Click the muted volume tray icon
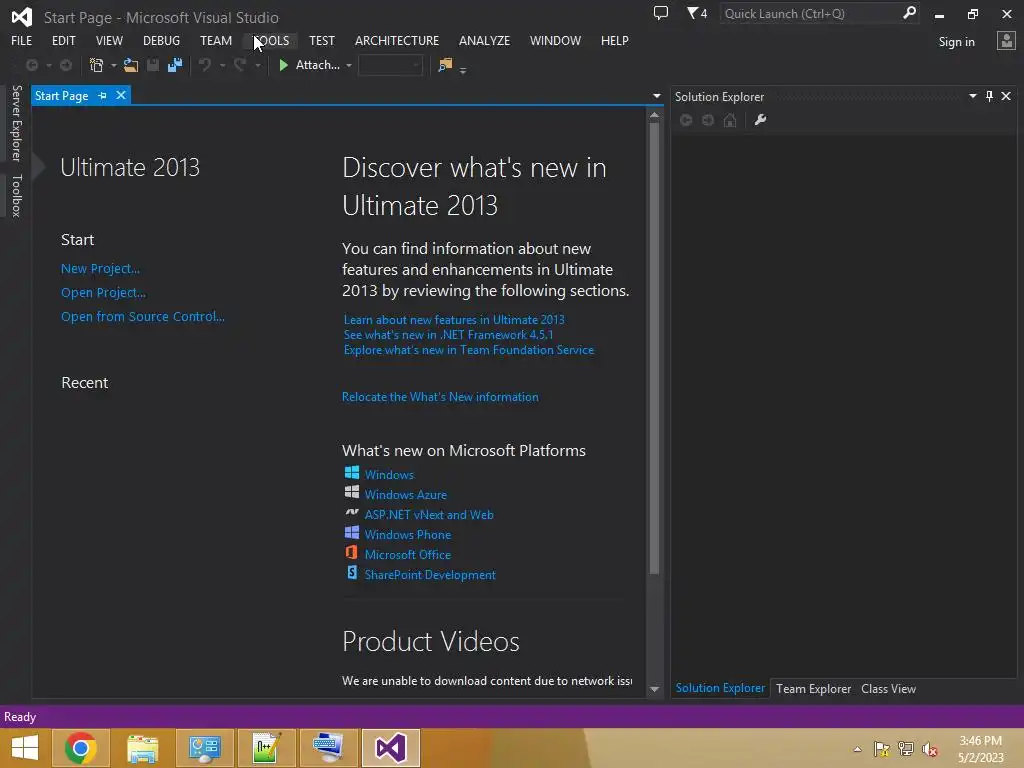This screenshot has width=1024, height=768. [x=930, y=750]
